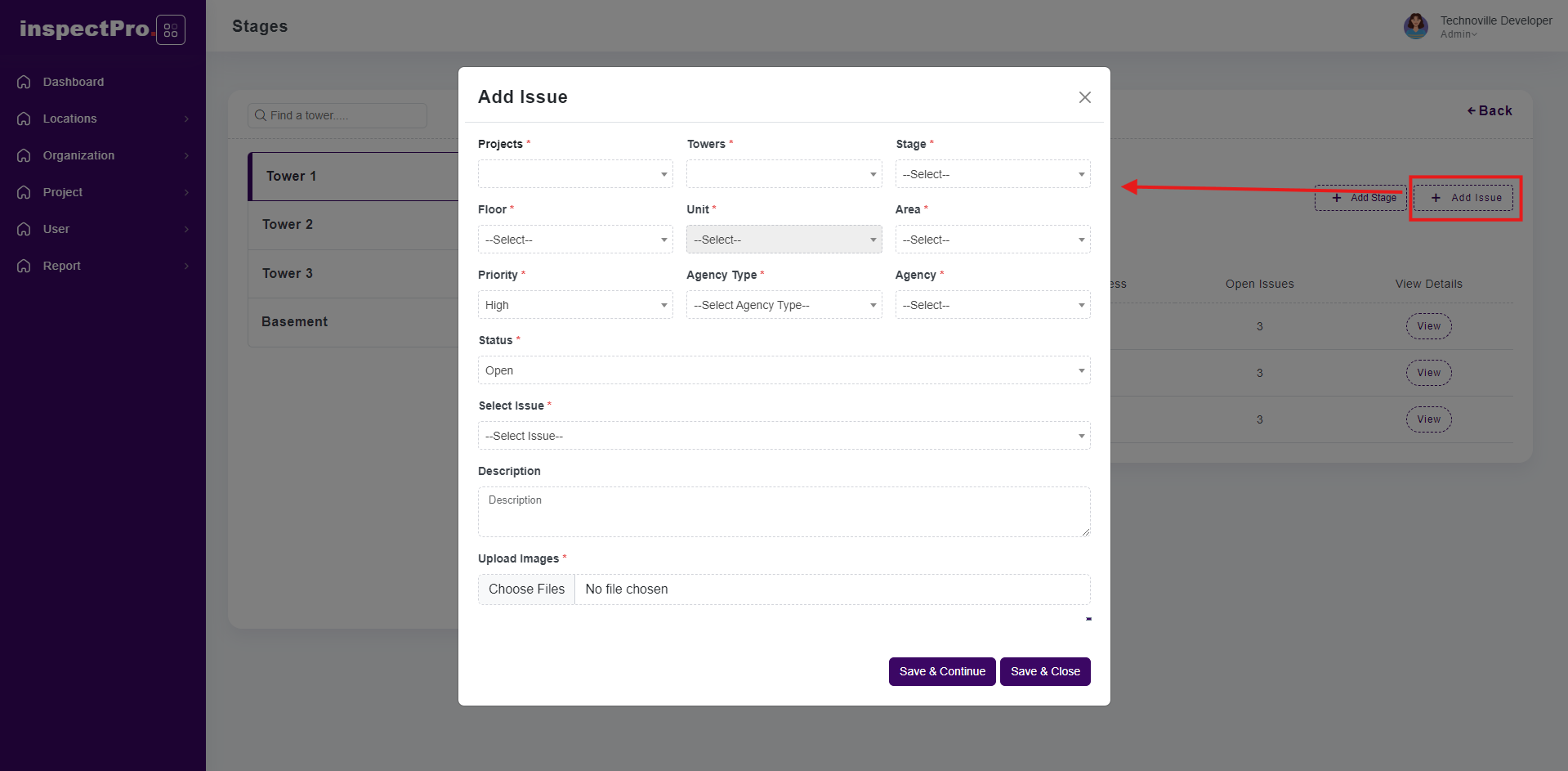Click the Locations icon in sidebar
Viewport: 1568px width, 771px height.
[x=25, y=119]
